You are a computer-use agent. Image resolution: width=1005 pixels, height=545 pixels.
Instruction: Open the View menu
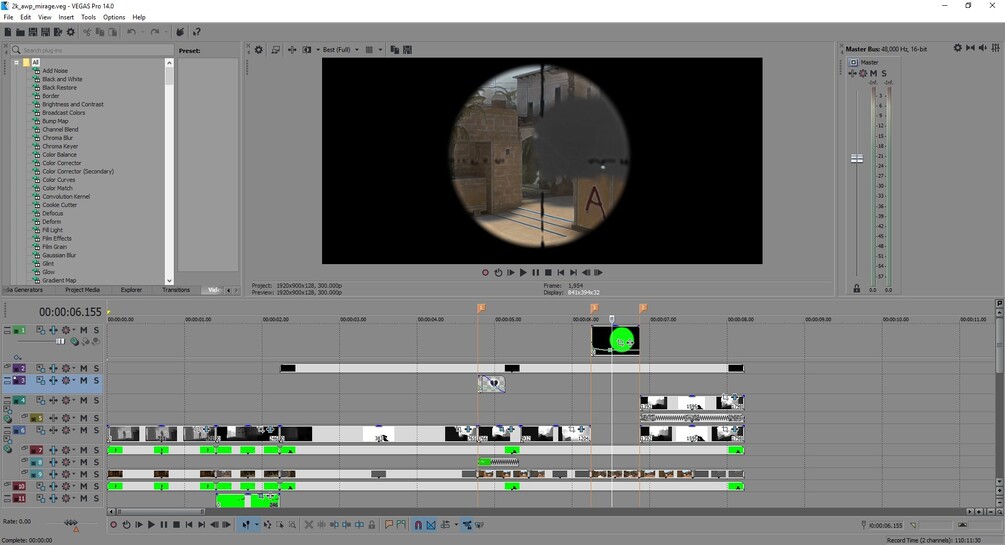coord(44,17)
